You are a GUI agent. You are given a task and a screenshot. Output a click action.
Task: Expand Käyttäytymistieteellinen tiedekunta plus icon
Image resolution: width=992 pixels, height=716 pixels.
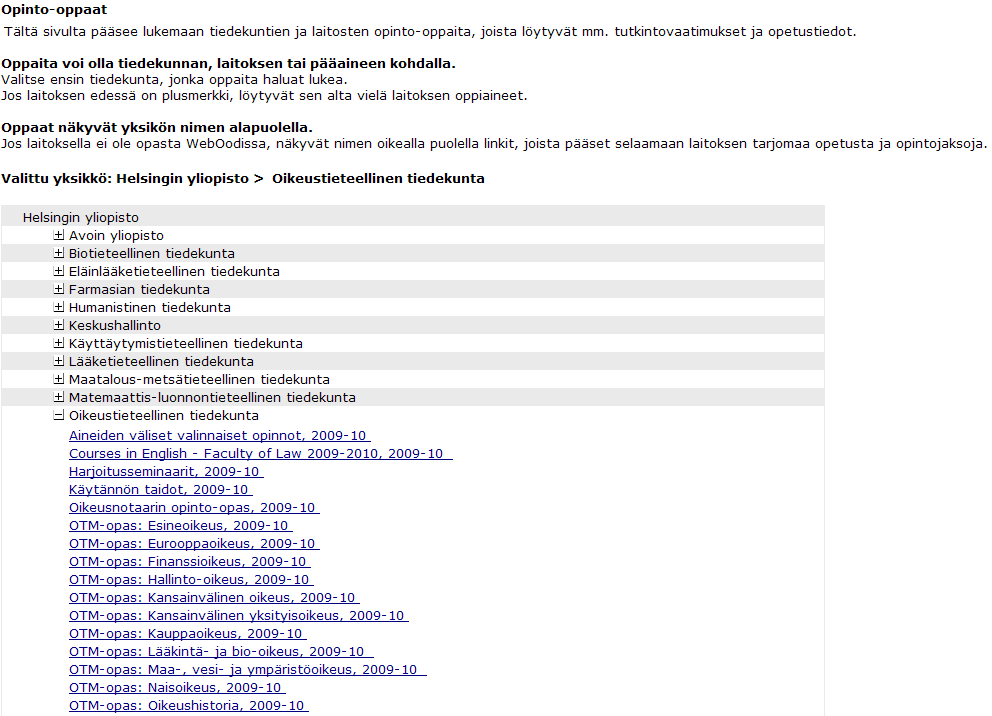click(x=59, y=343)
